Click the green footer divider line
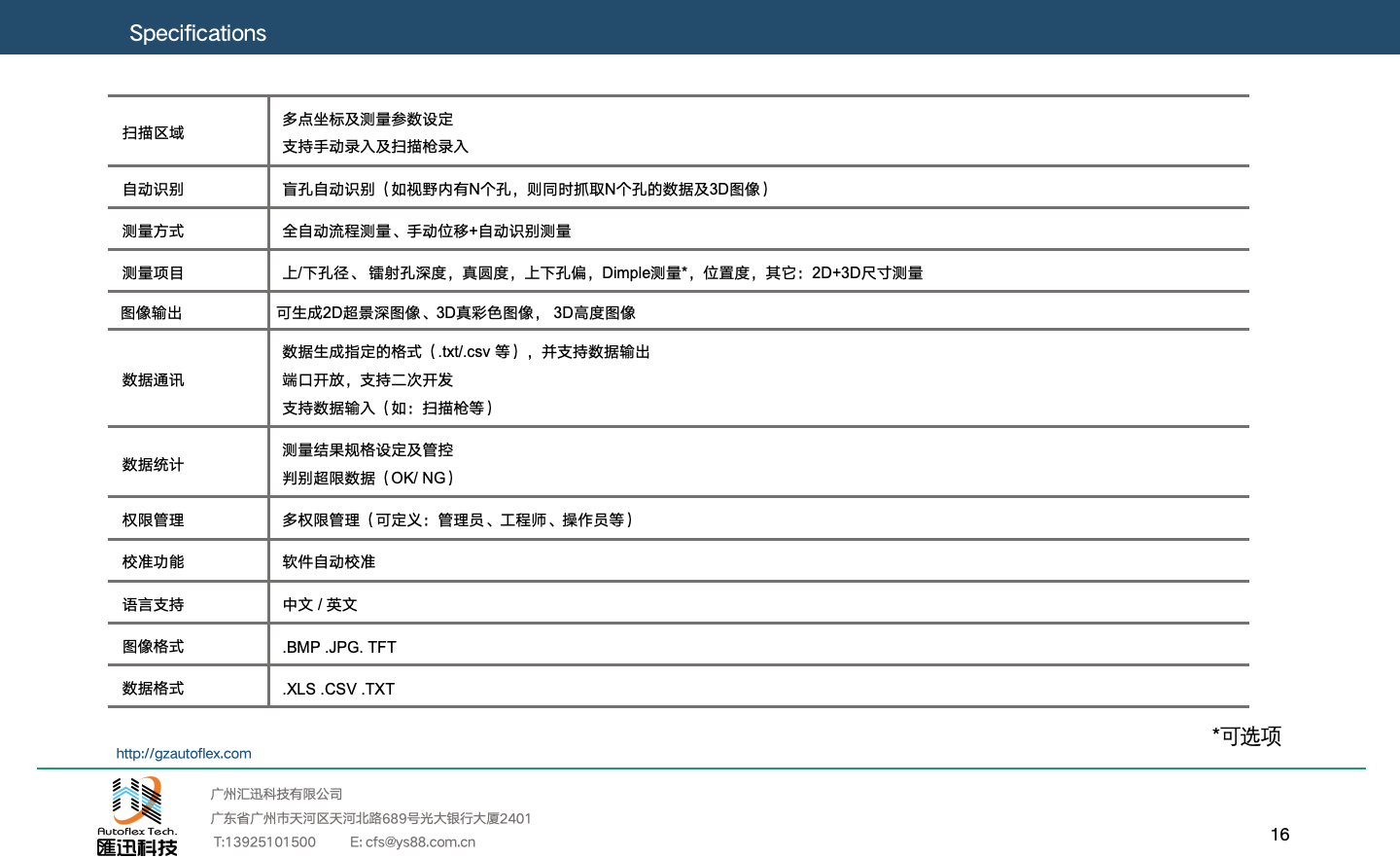This screenshot has height=858, width=1400. (700, 769)
